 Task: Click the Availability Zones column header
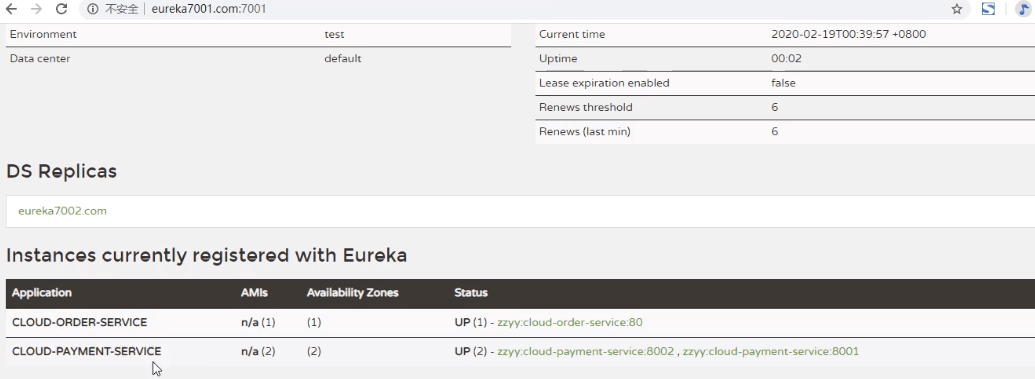point(352,293)
